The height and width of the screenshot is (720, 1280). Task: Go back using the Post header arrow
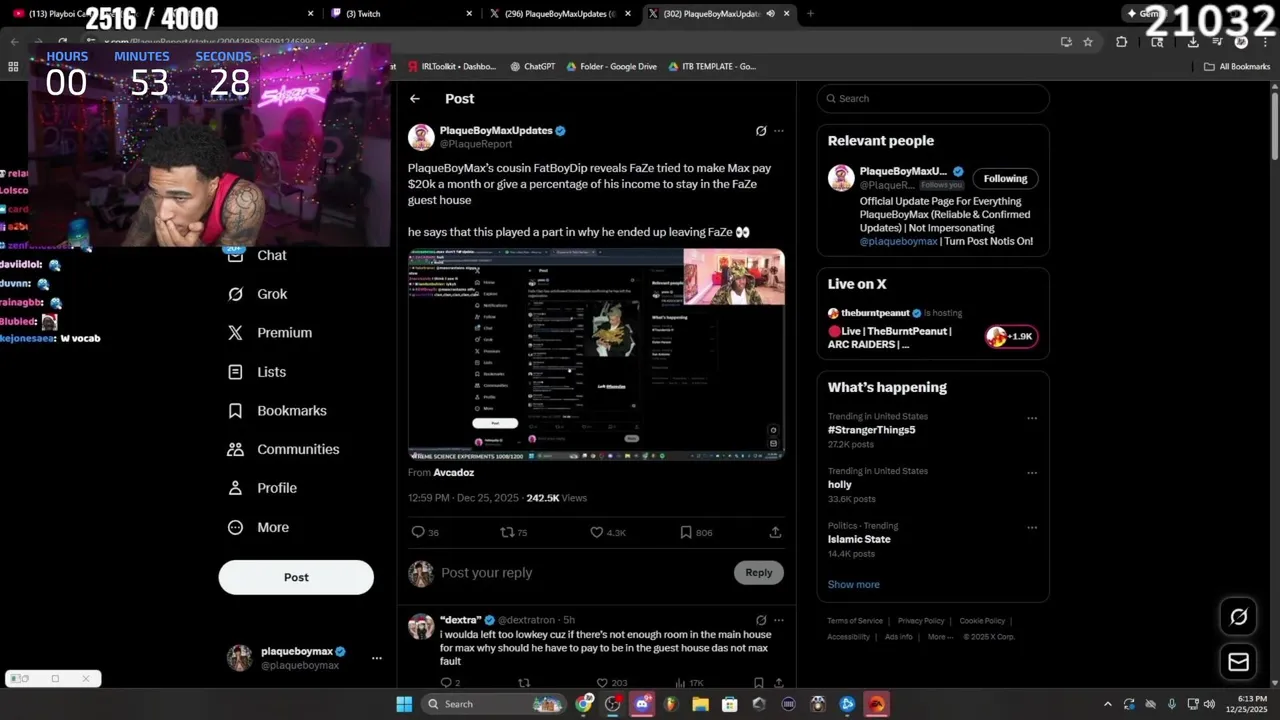pyautogui.click(x=415, y=98)
